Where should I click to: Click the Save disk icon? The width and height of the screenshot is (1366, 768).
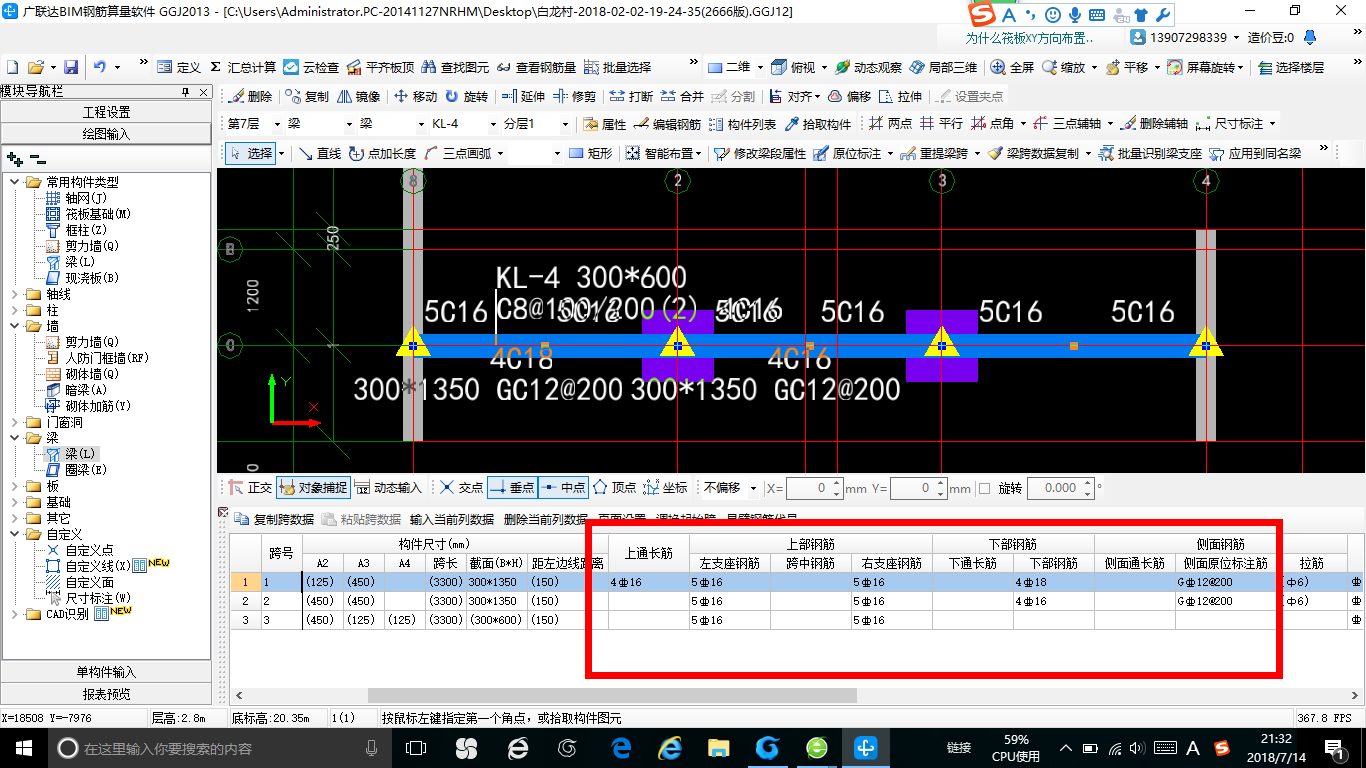click(71, 67)
